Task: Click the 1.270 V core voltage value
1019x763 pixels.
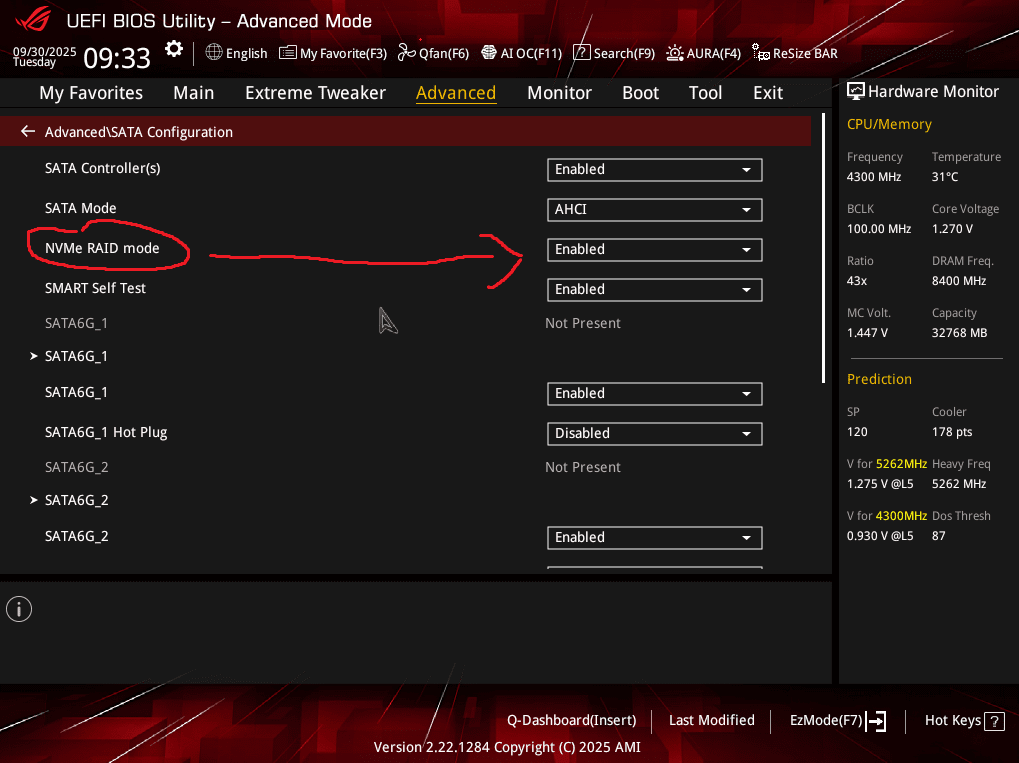Action: point(952,229)
